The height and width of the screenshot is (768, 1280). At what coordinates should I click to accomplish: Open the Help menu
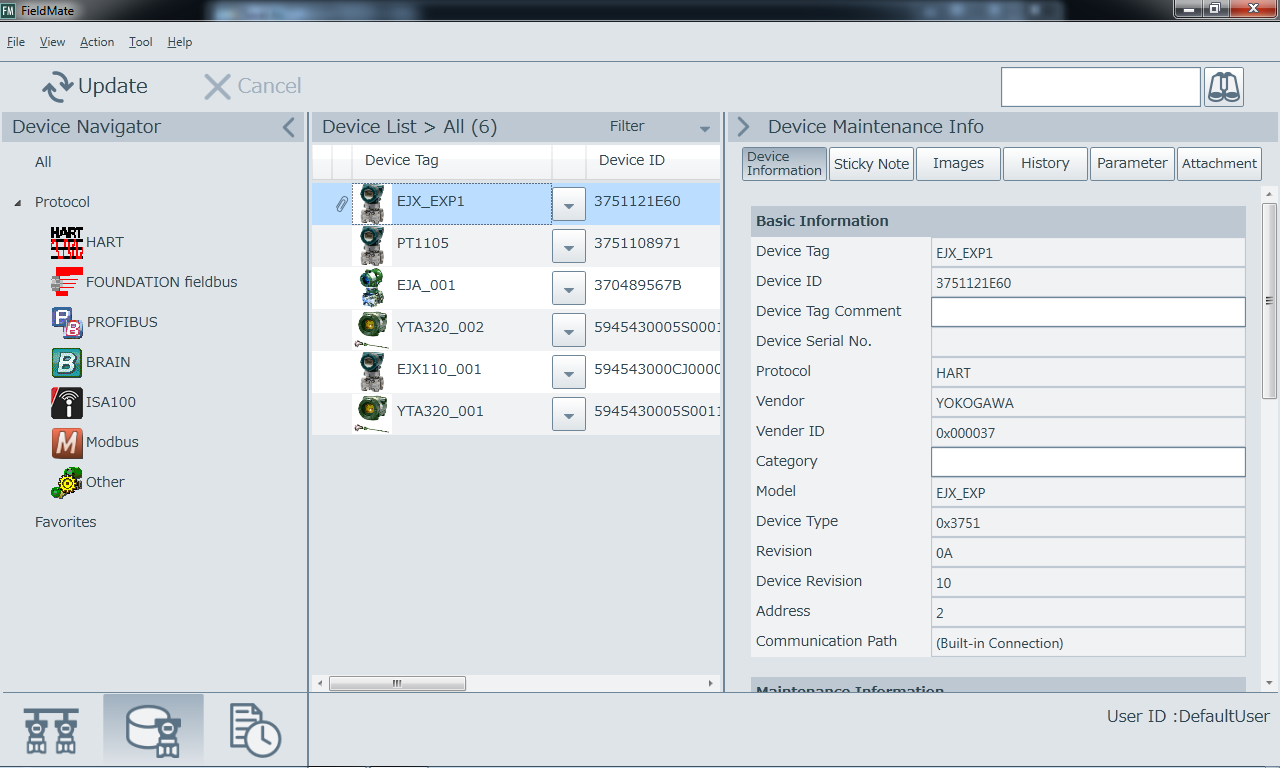[180, 42]
